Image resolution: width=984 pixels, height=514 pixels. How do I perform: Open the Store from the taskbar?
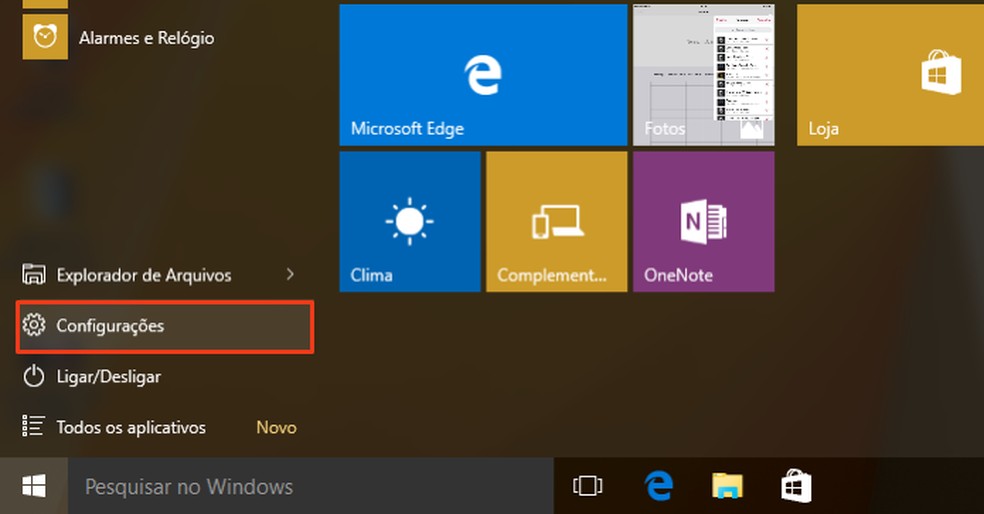796,486
